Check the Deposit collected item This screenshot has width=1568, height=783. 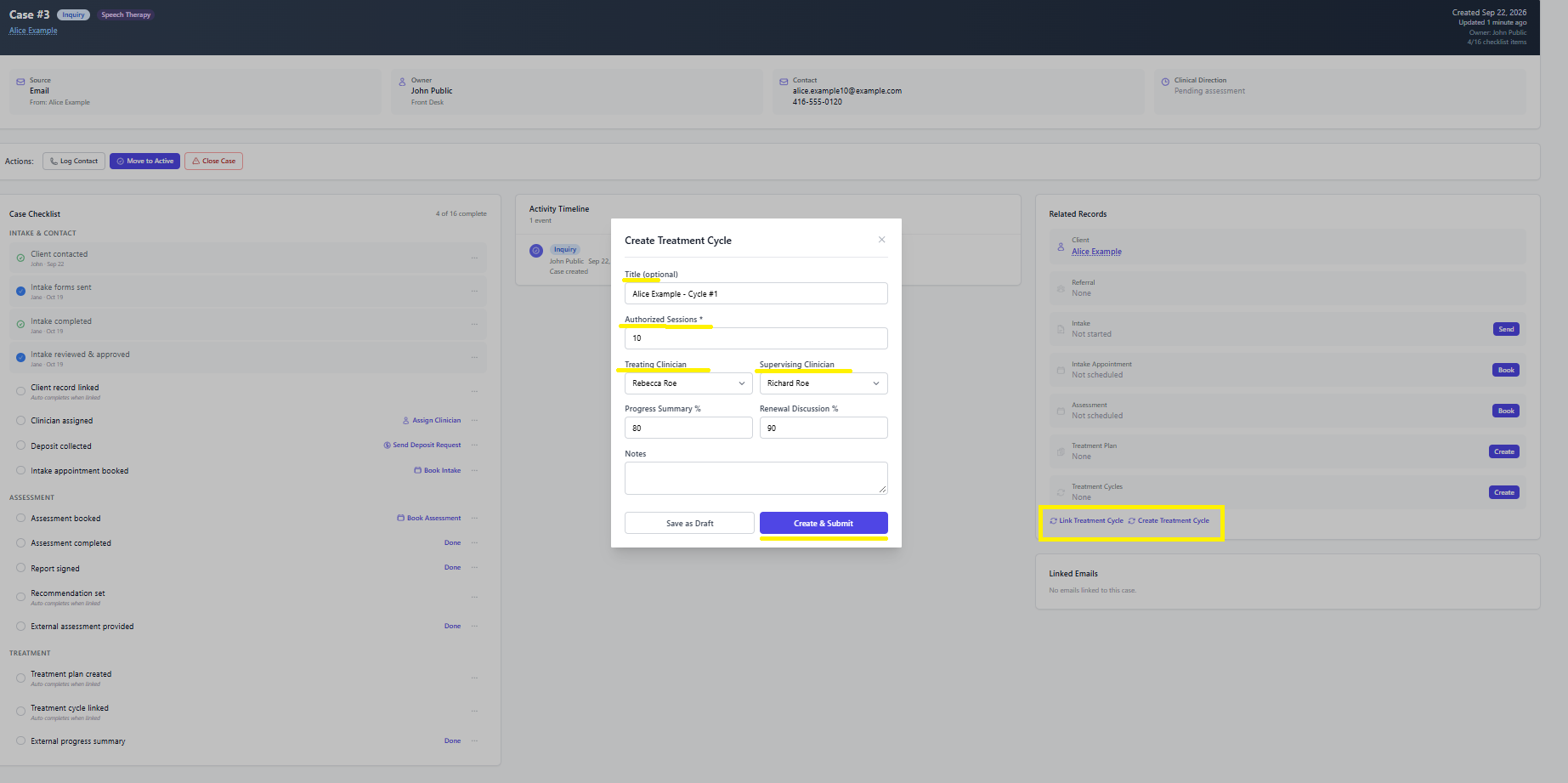[20, 445]
